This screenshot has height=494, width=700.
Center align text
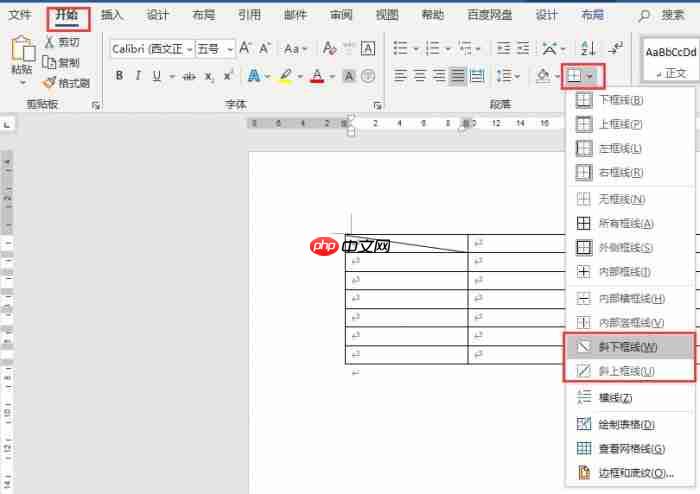pyautogui.click(x=420, y=76)
